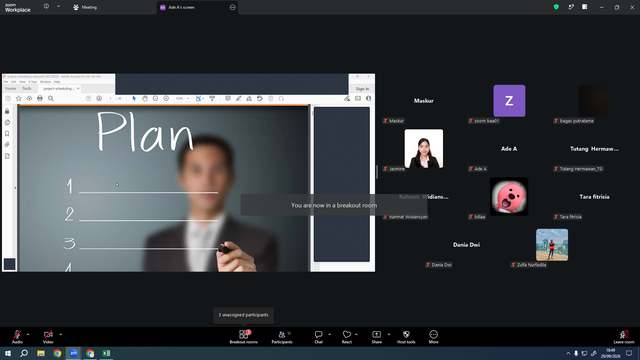Image resolution: width=640 pixels, height=360 pixels.
Task: Show hidden system tray icons
Action: click(x=568, y=353)
